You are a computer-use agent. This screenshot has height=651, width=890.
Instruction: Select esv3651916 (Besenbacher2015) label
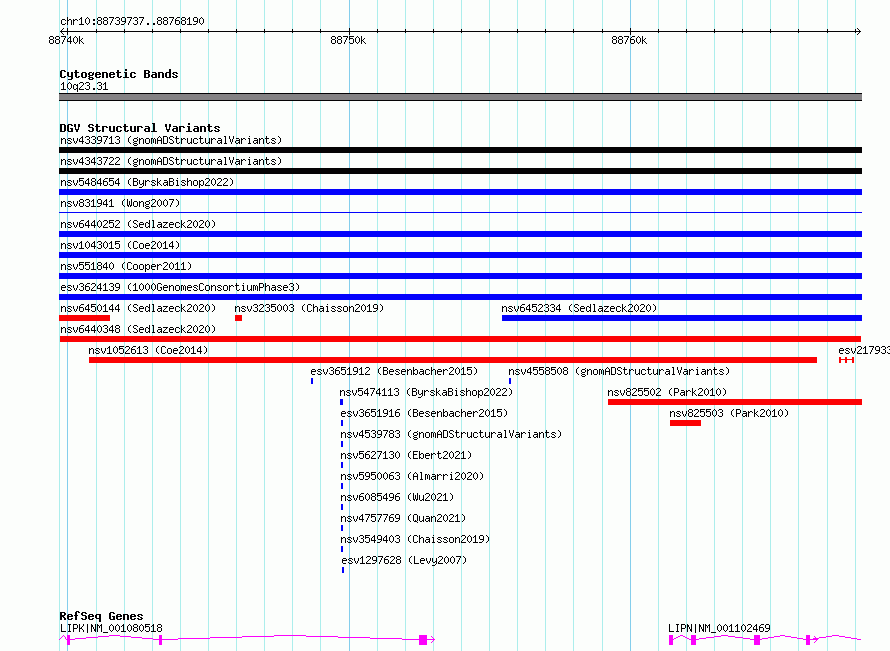424,413
